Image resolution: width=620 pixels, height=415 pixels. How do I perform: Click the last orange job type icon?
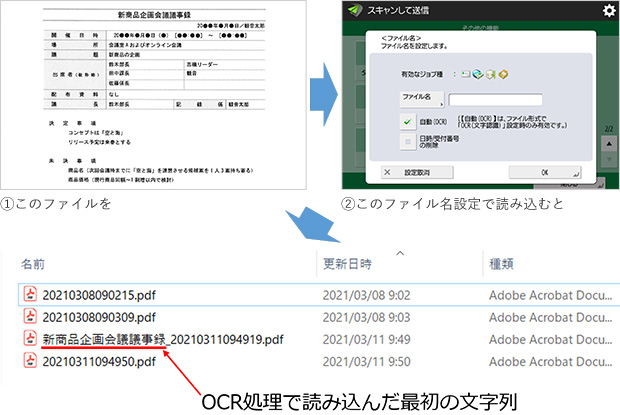(502, 75)
